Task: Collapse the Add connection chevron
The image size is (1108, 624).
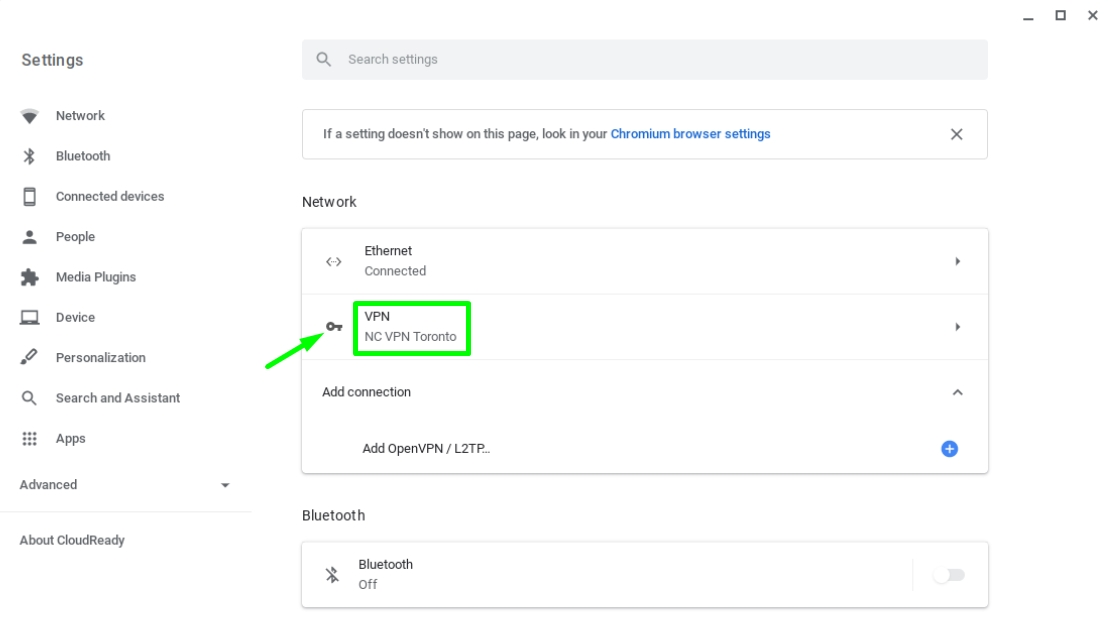Action: (x=957, y=392)
